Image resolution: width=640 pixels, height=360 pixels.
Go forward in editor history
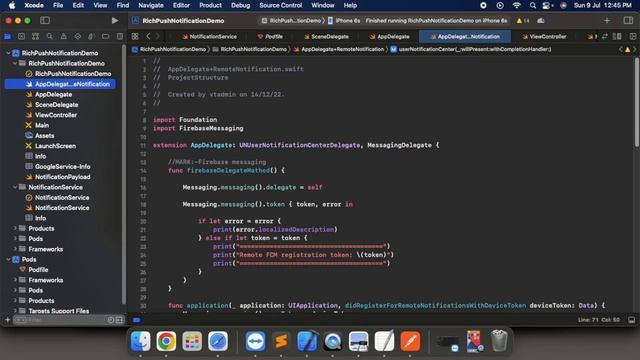[x=157, y=36]
